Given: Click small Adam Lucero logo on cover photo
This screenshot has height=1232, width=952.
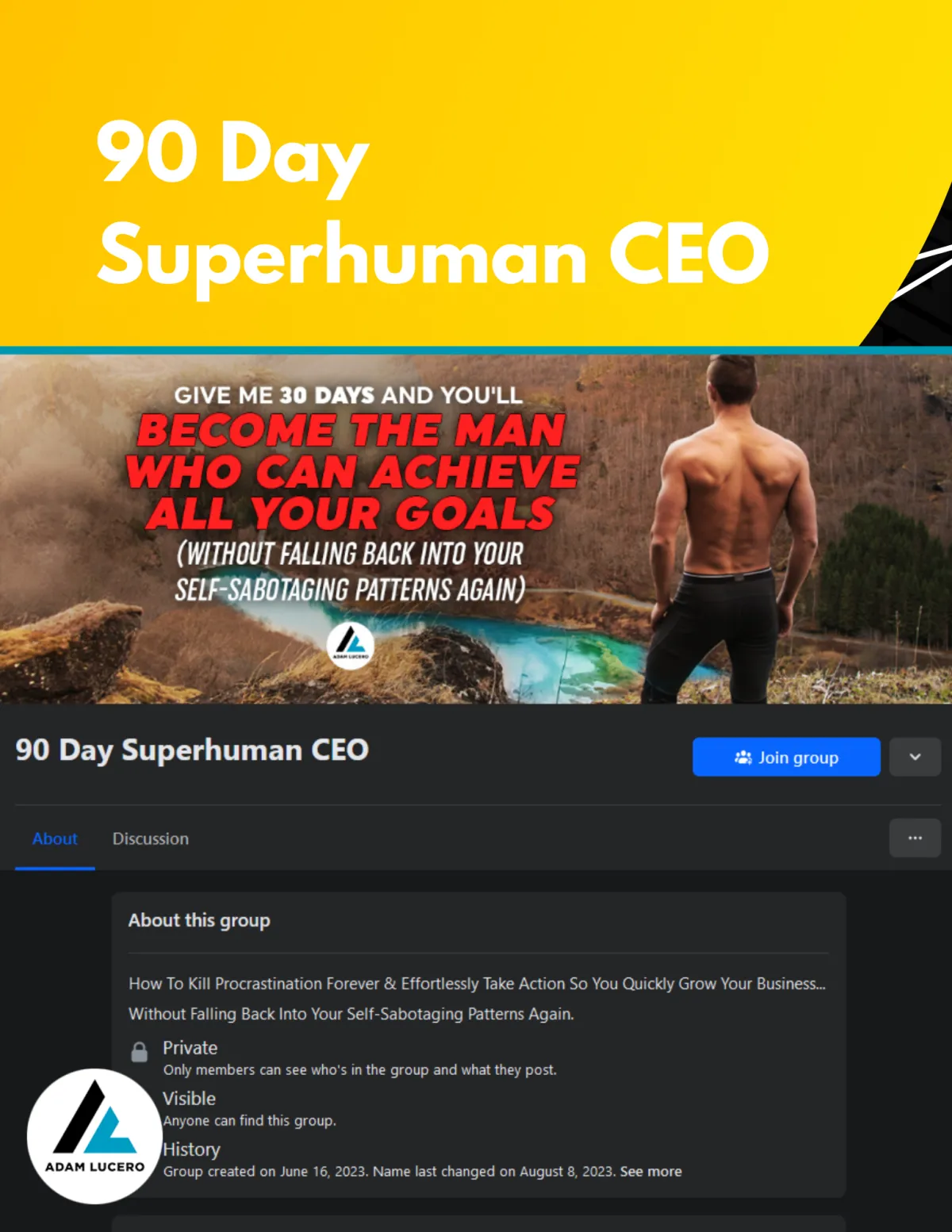Looking at the screenshot, I should pos(351,646).
